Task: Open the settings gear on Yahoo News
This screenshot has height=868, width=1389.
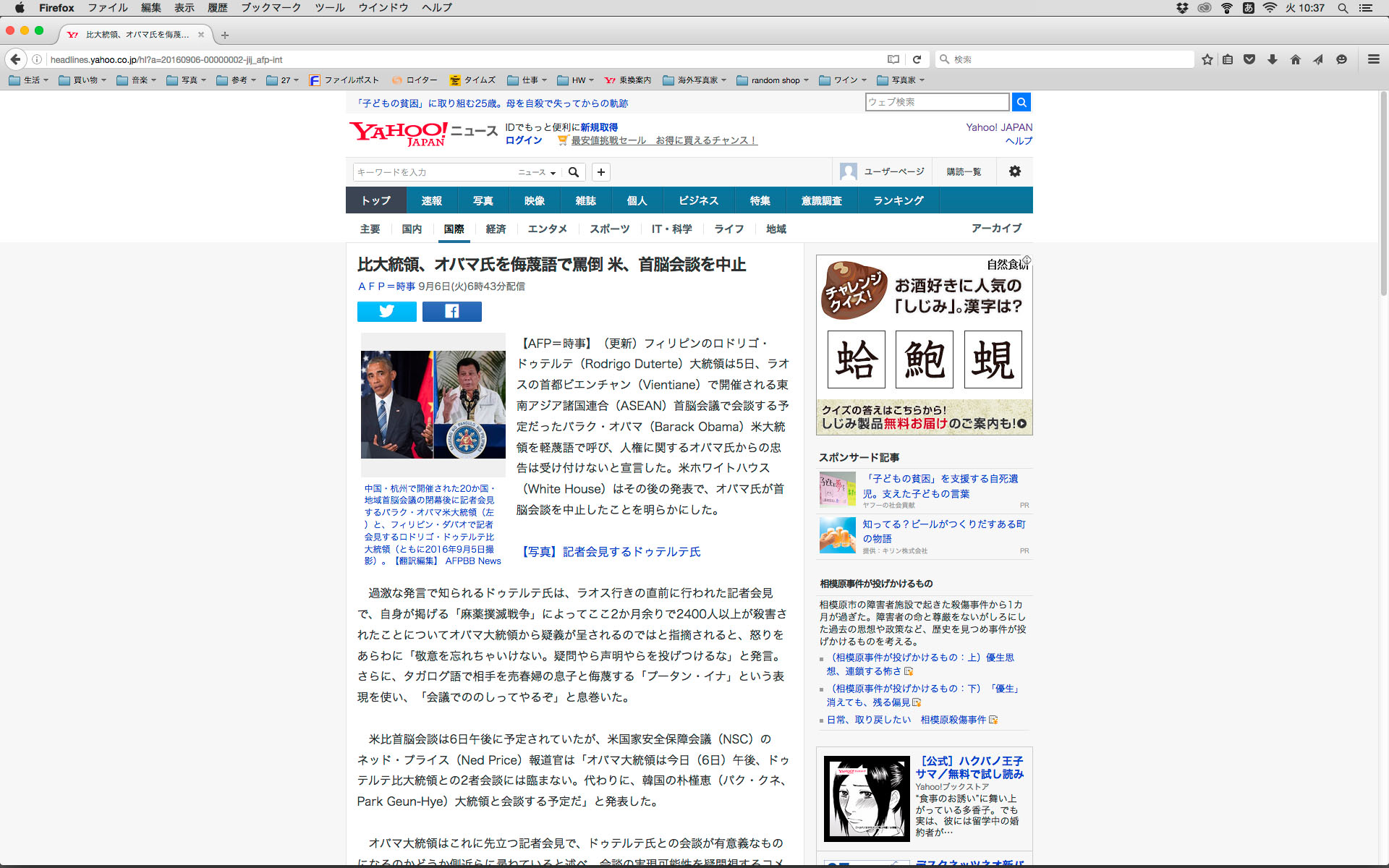Action: pos(1014,171)
